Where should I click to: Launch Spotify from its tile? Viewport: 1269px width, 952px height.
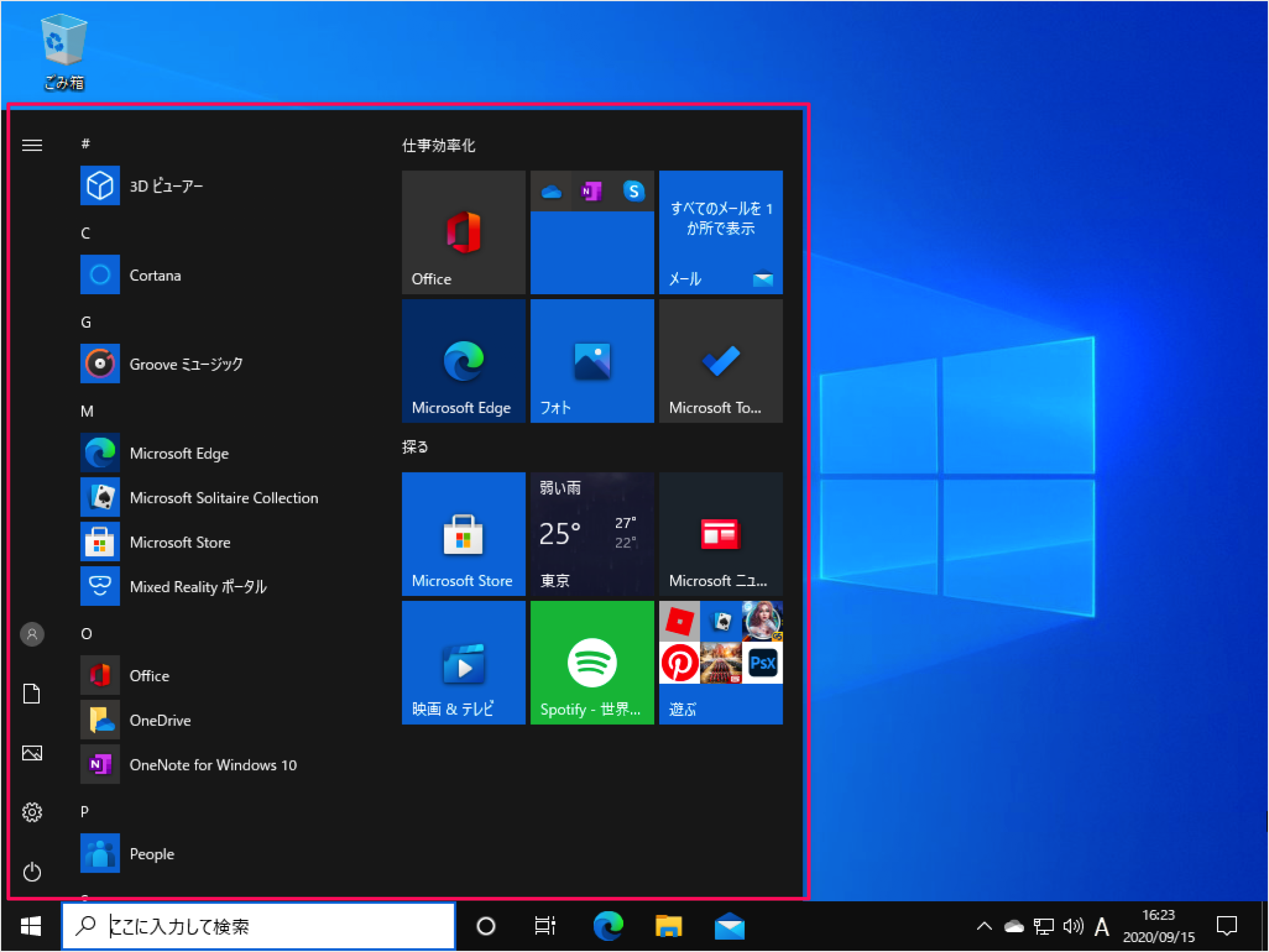click(591, 663)
